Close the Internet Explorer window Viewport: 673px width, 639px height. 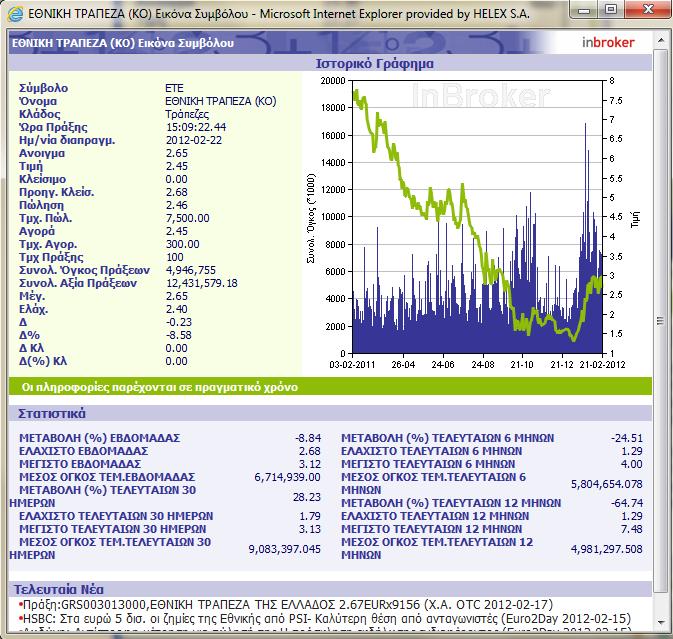pyautogui.click(x=649, y=9)
